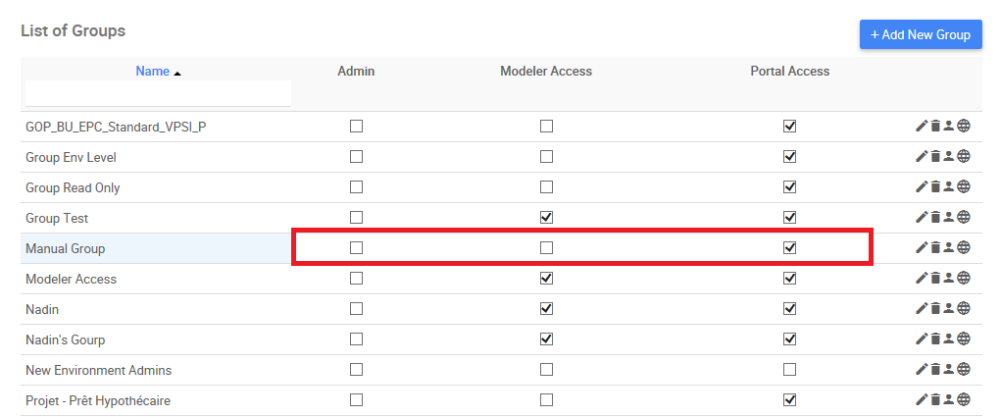The height and width of the screenshot is (417, 1000).
Task: Click the Name filter text field
Action: click(x=158, y=94)
